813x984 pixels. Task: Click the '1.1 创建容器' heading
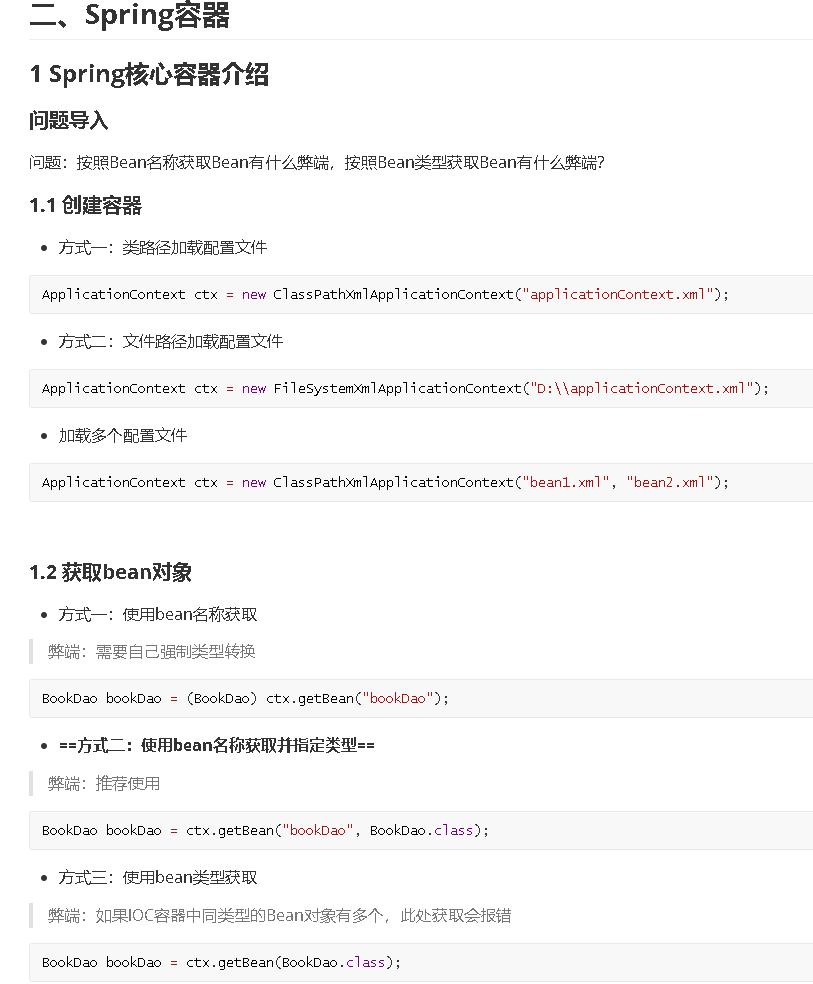coord(85,205)
